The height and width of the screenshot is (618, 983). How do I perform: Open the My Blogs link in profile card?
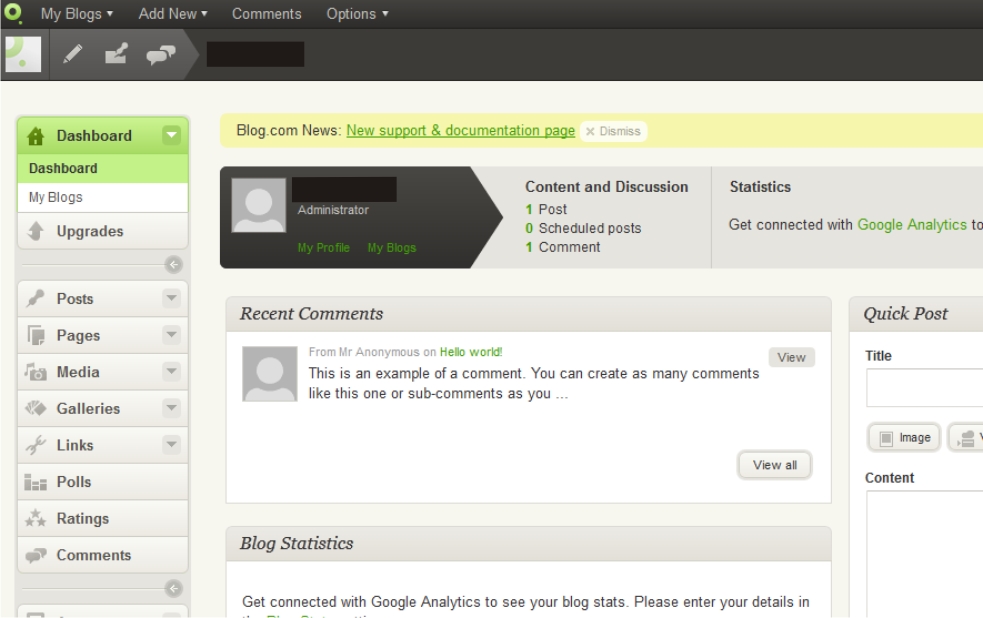click(392, 248)
